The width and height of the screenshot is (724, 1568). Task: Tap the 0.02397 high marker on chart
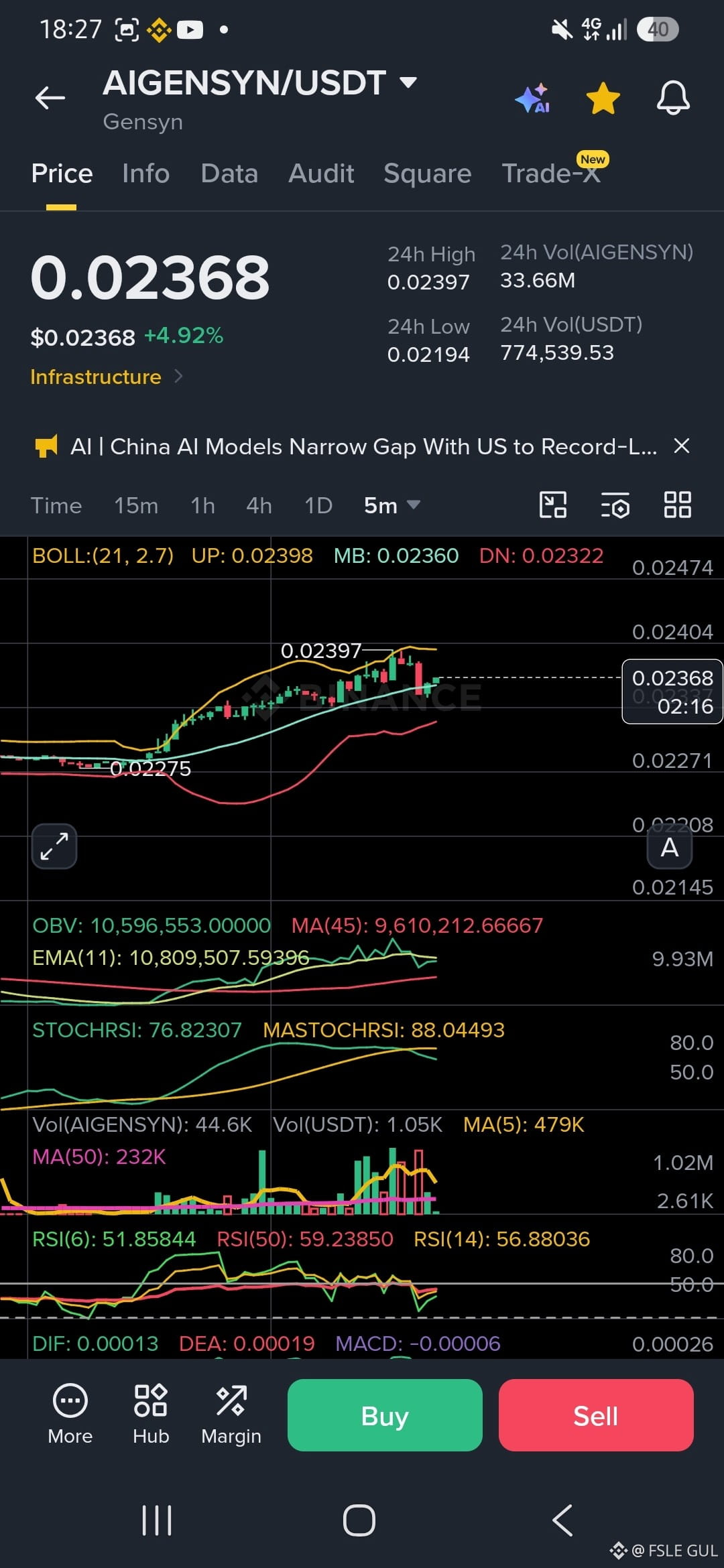pos(321,651)
